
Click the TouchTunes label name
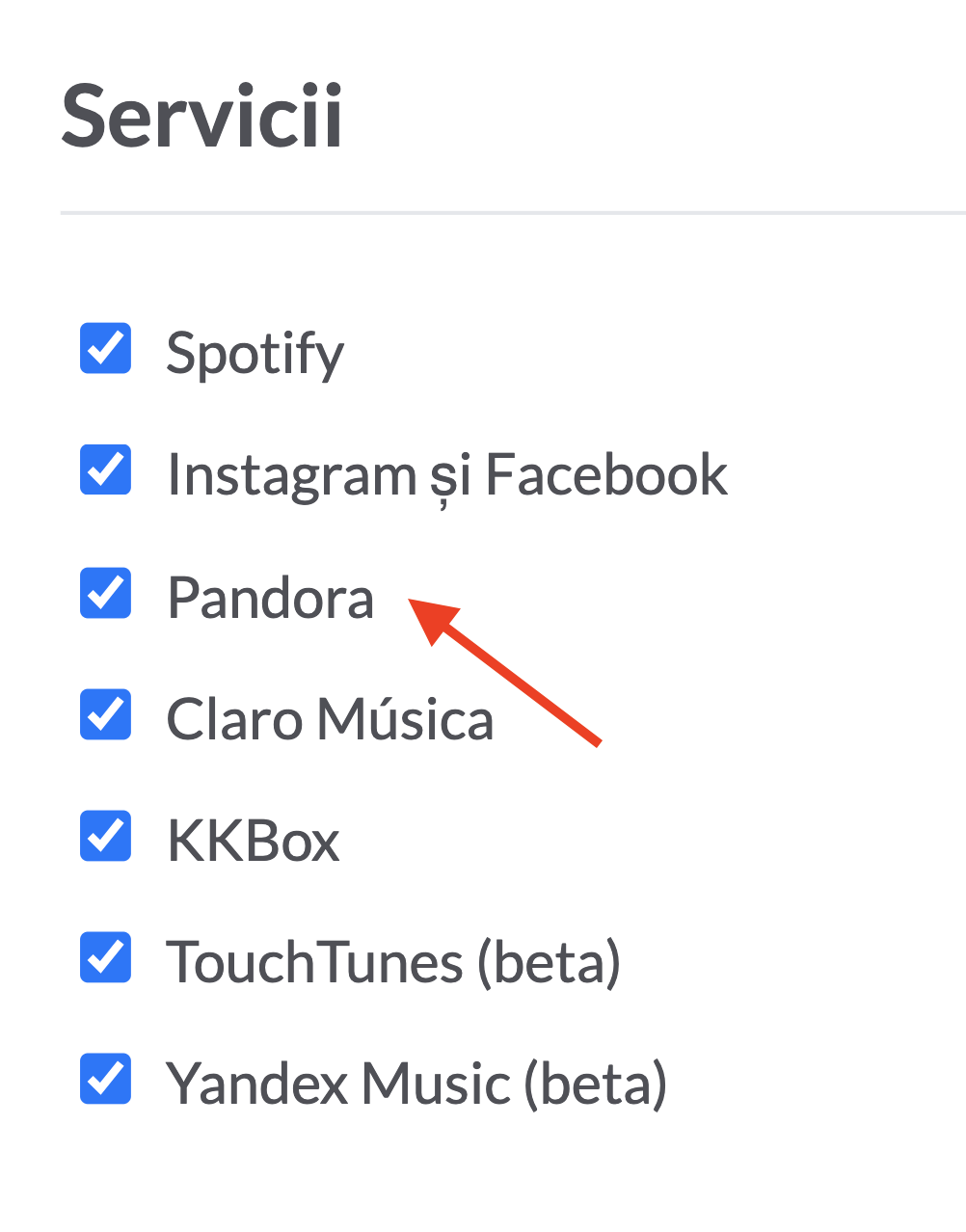click(x=315, y=962)
